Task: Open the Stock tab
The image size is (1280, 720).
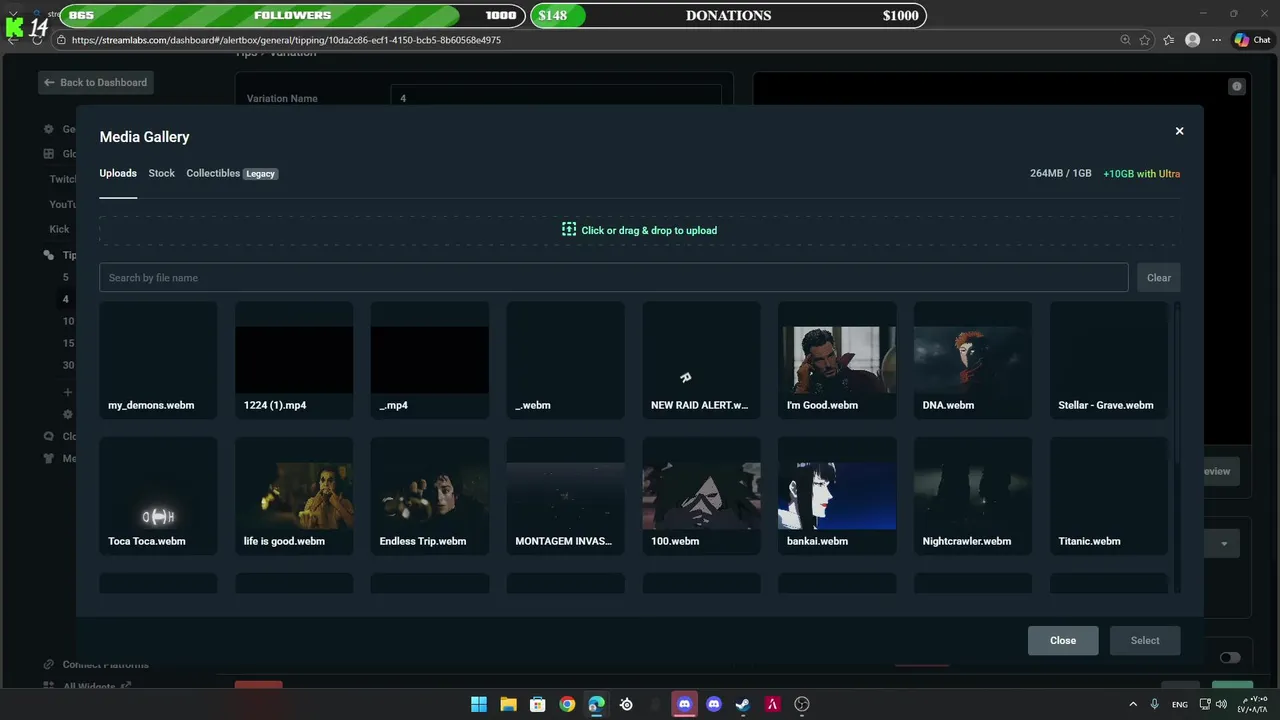Action: 161,173
